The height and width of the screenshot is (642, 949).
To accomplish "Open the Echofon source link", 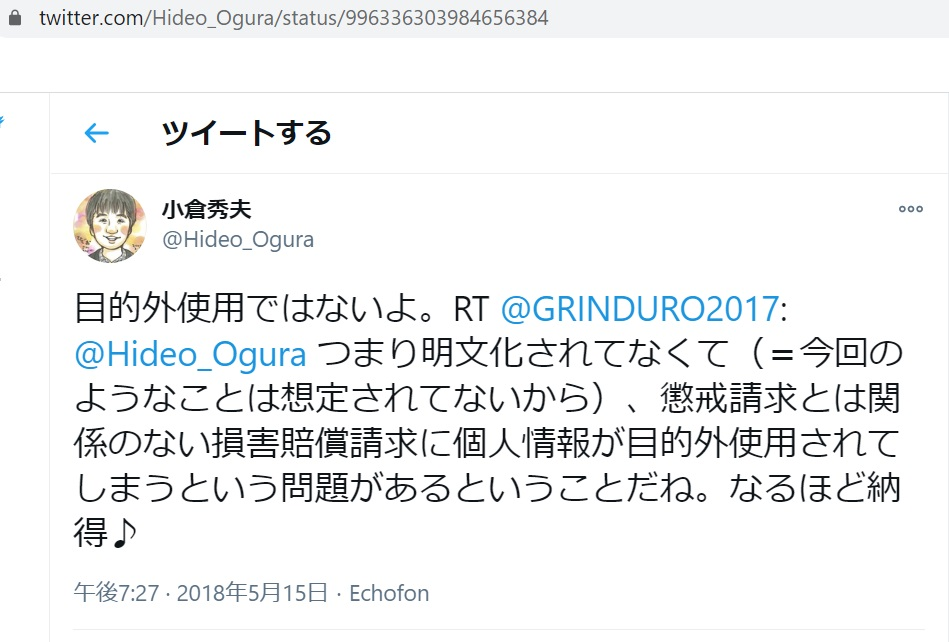I will 389,593.
